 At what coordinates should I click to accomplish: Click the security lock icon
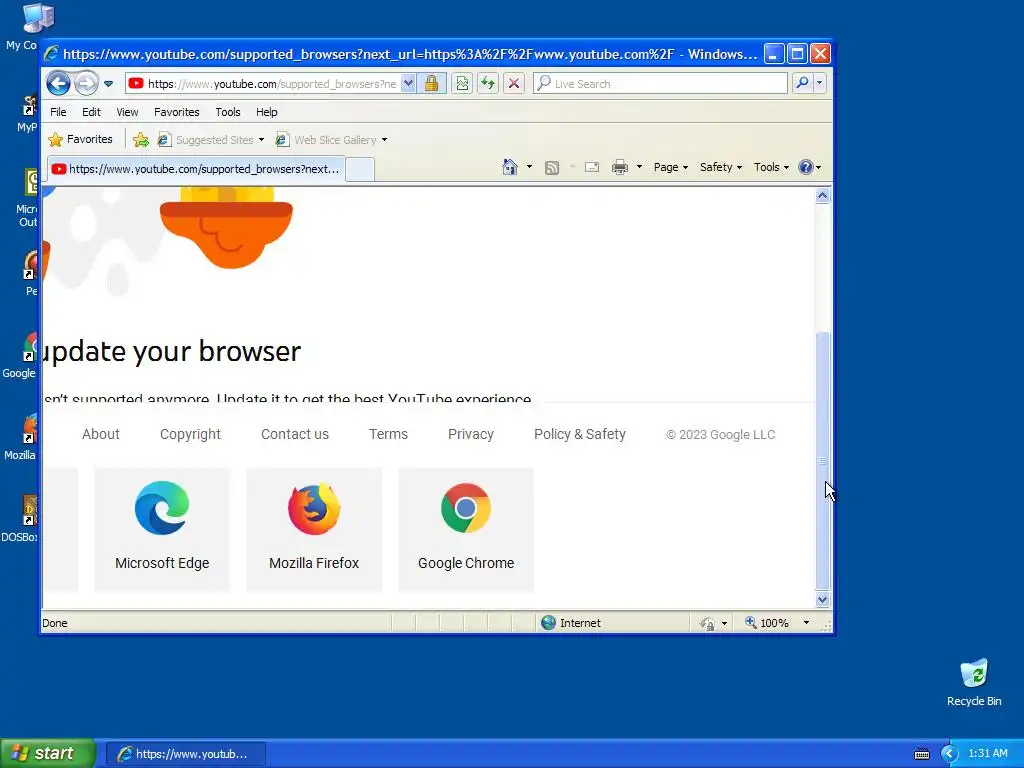(x=431, y=84)
